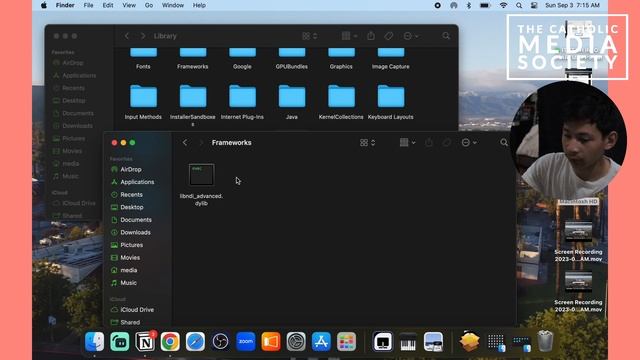Go forward in the Library window
The height and width of the screenshot is (360, 640).
142,36
